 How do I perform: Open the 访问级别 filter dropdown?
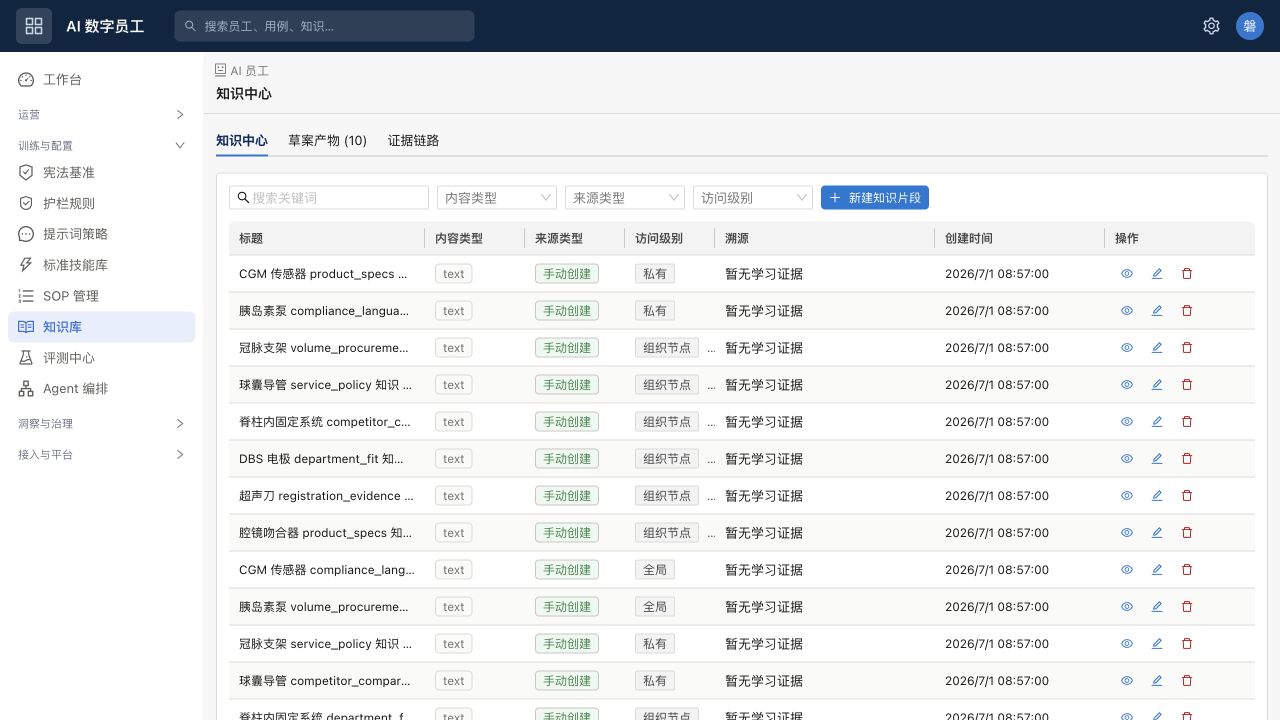click(x=753, y=198)
